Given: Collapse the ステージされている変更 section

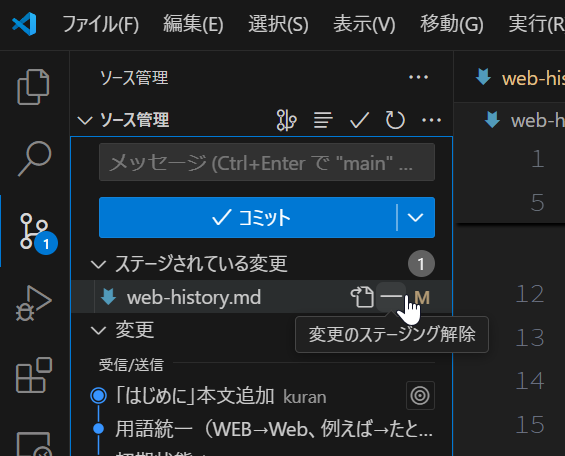Looking at the screenshot, I should click(98, 264).
